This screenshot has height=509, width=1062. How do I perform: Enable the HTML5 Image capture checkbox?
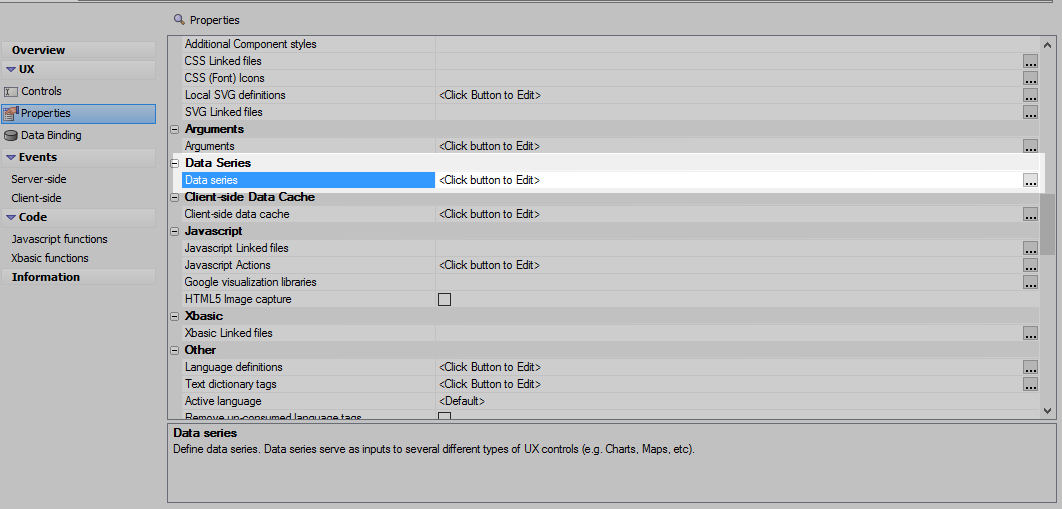pyautogui.click(x=444, y=299)
